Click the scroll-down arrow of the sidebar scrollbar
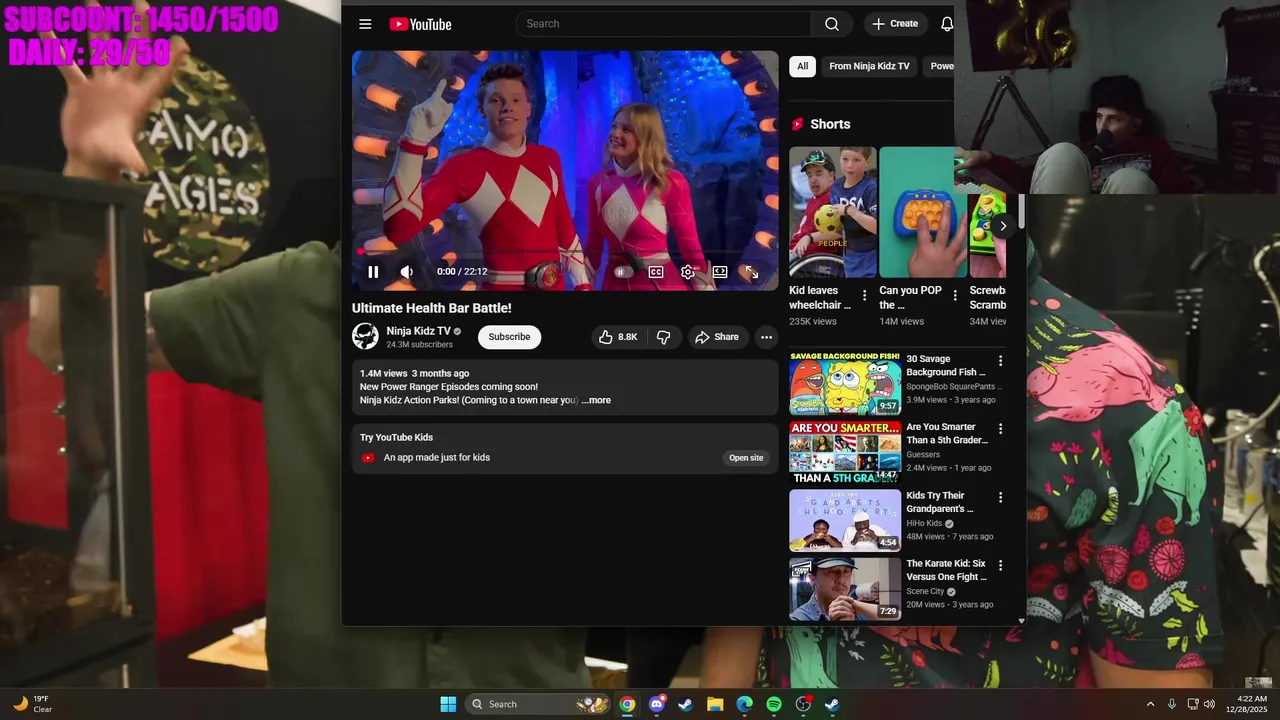This screenshot has height=720, width=1280. click(x=1021, y=621)
